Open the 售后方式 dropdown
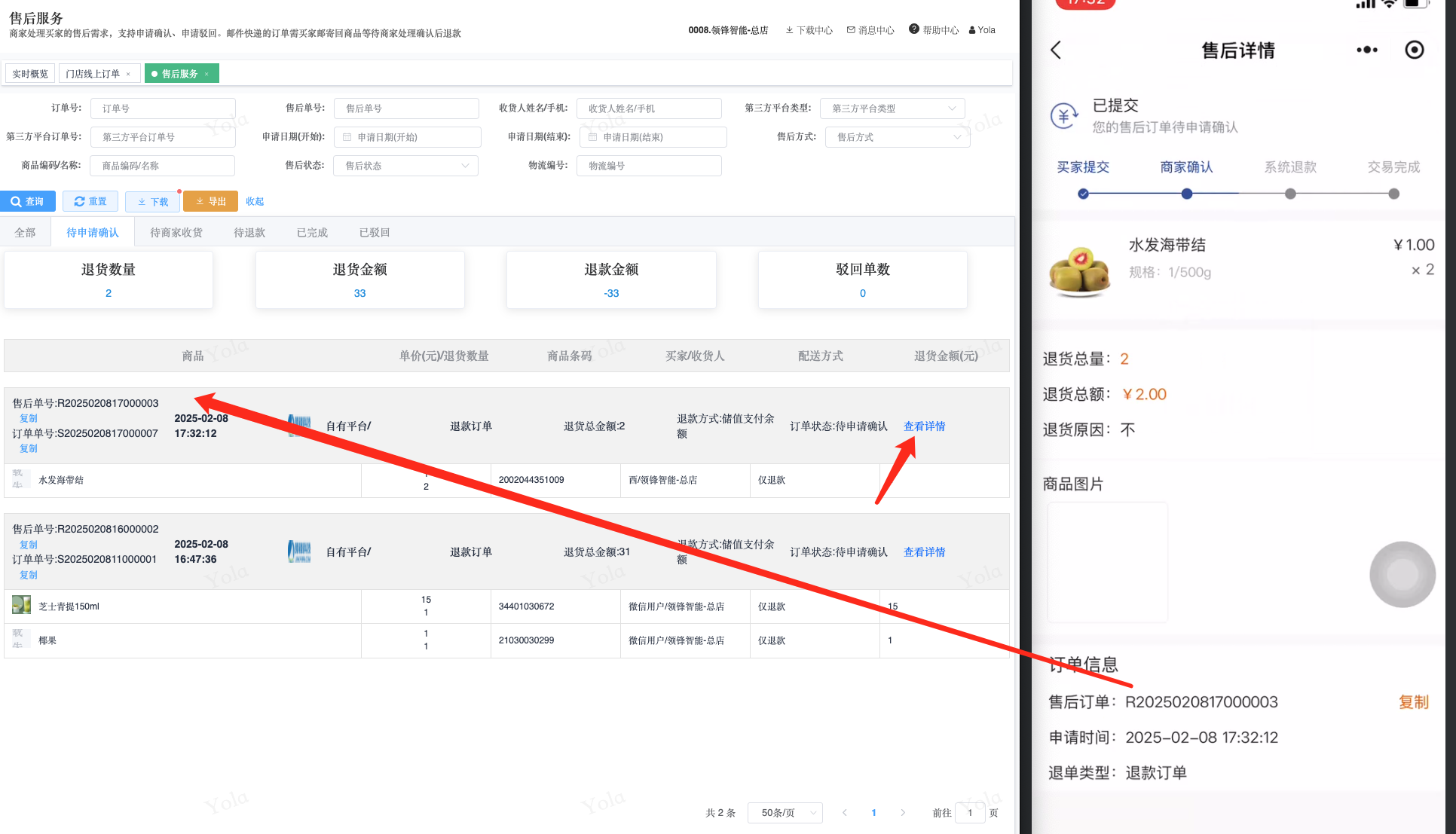 (897, 137)
